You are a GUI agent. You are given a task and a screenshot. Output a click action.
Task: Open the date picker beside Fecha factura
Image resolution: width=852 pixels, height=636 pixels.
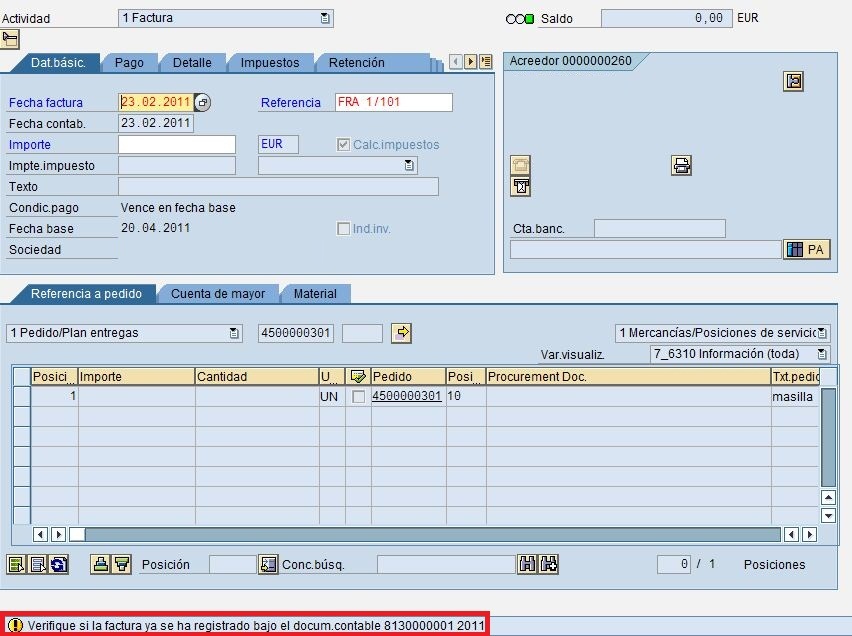(202, 102)
